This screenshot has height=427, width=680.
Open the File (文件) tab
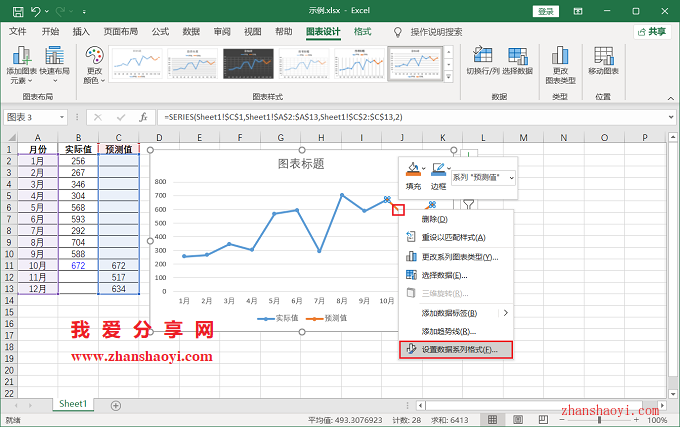click(18, 32)
